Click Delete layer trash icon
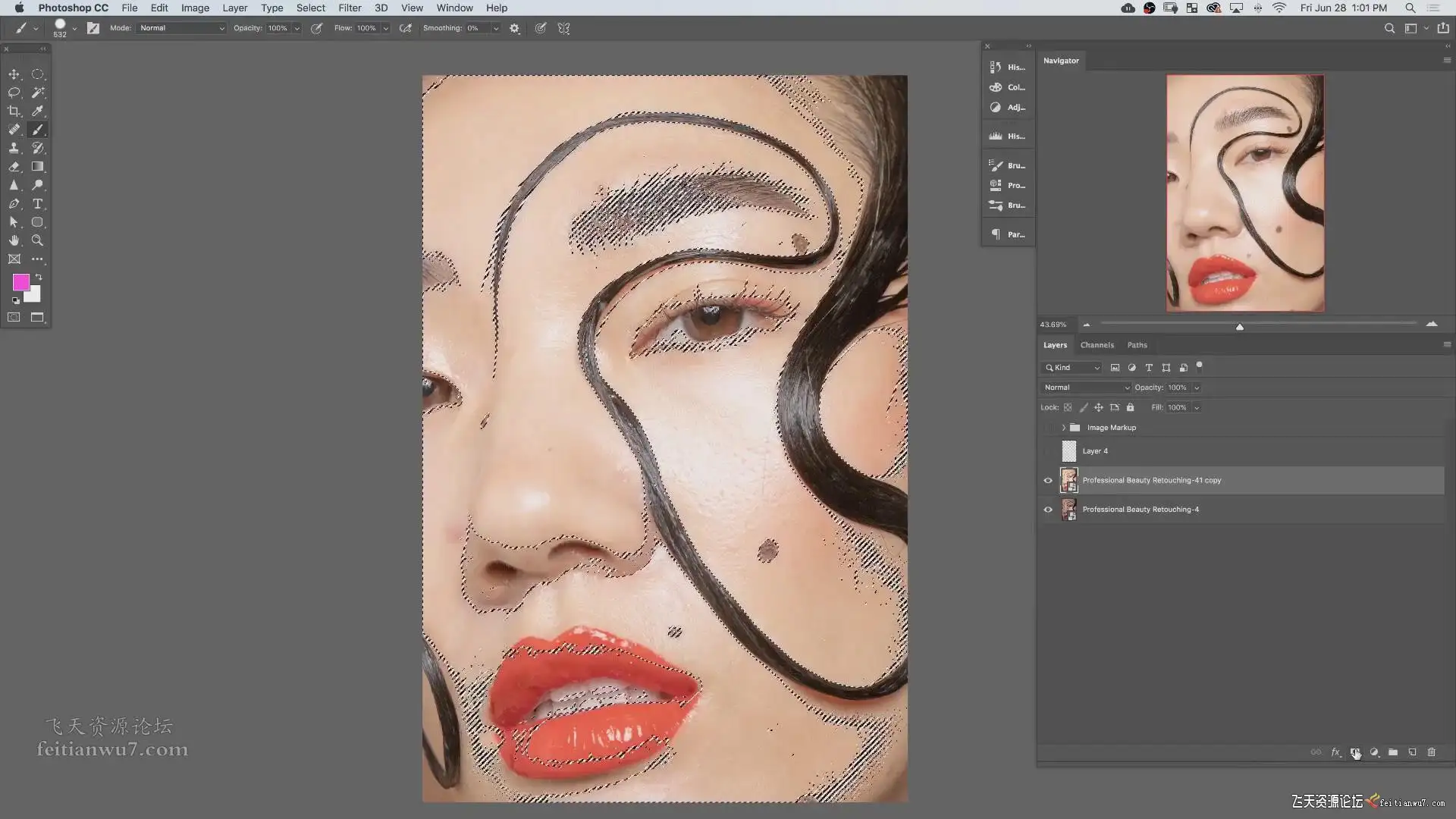This screenshot has width=1456, height=819. coord(1431,752)
